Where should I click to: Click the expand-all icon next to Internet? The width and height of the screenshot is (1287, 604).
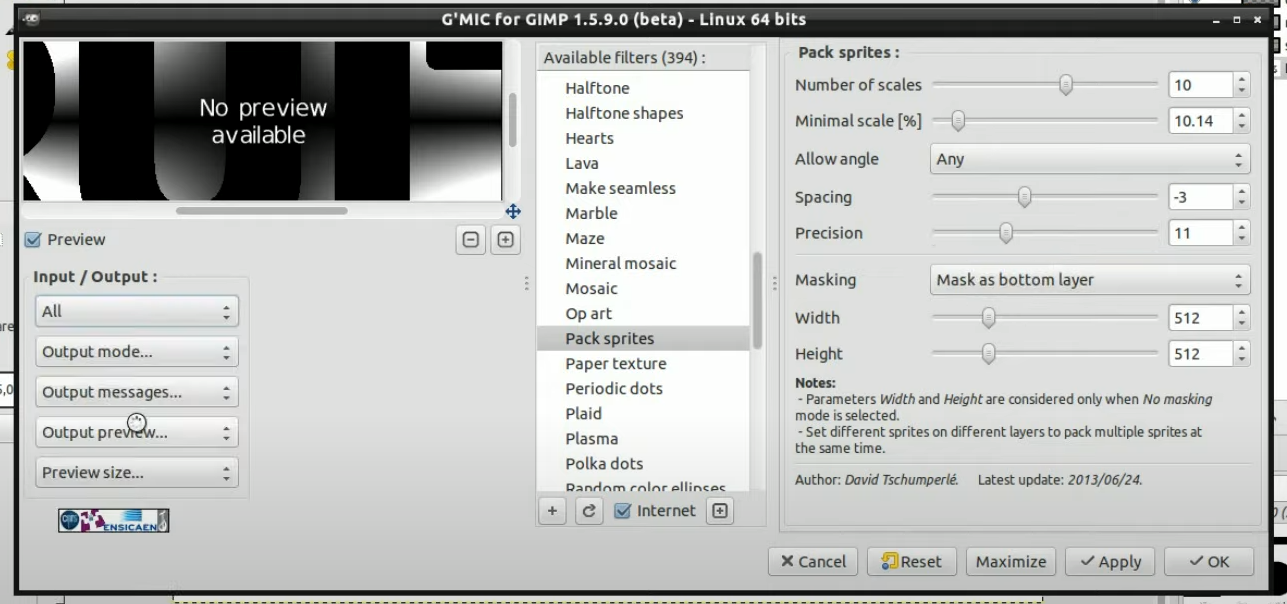tap(719, 511)
